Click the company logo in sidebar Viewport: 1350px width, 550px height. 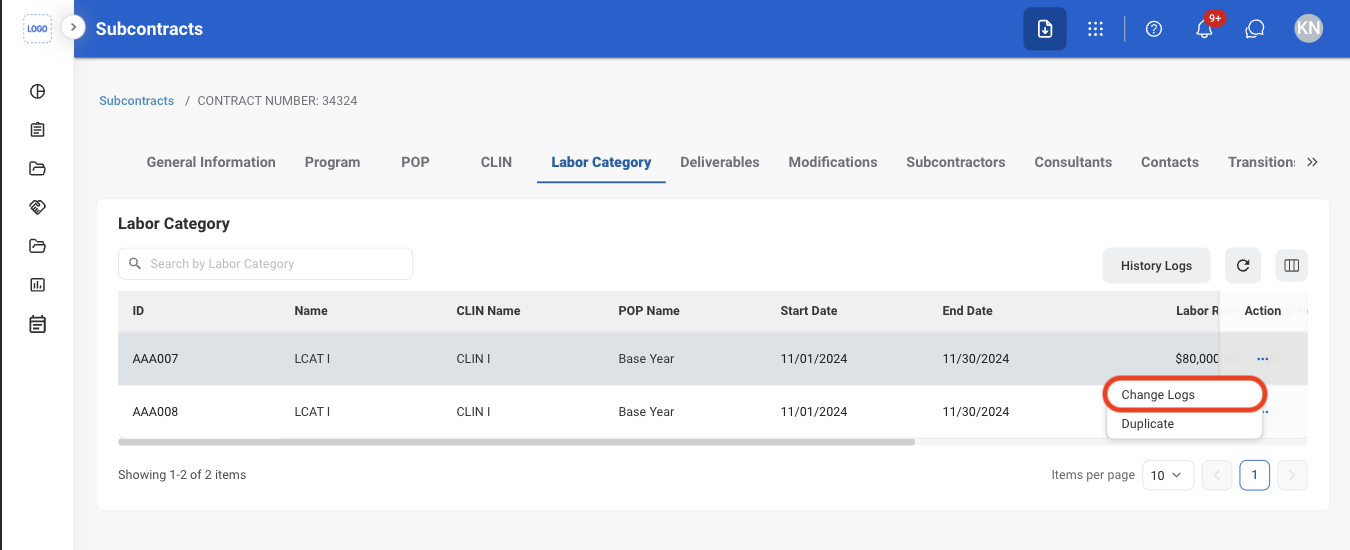pyautogui.click(x=37, y=29)
